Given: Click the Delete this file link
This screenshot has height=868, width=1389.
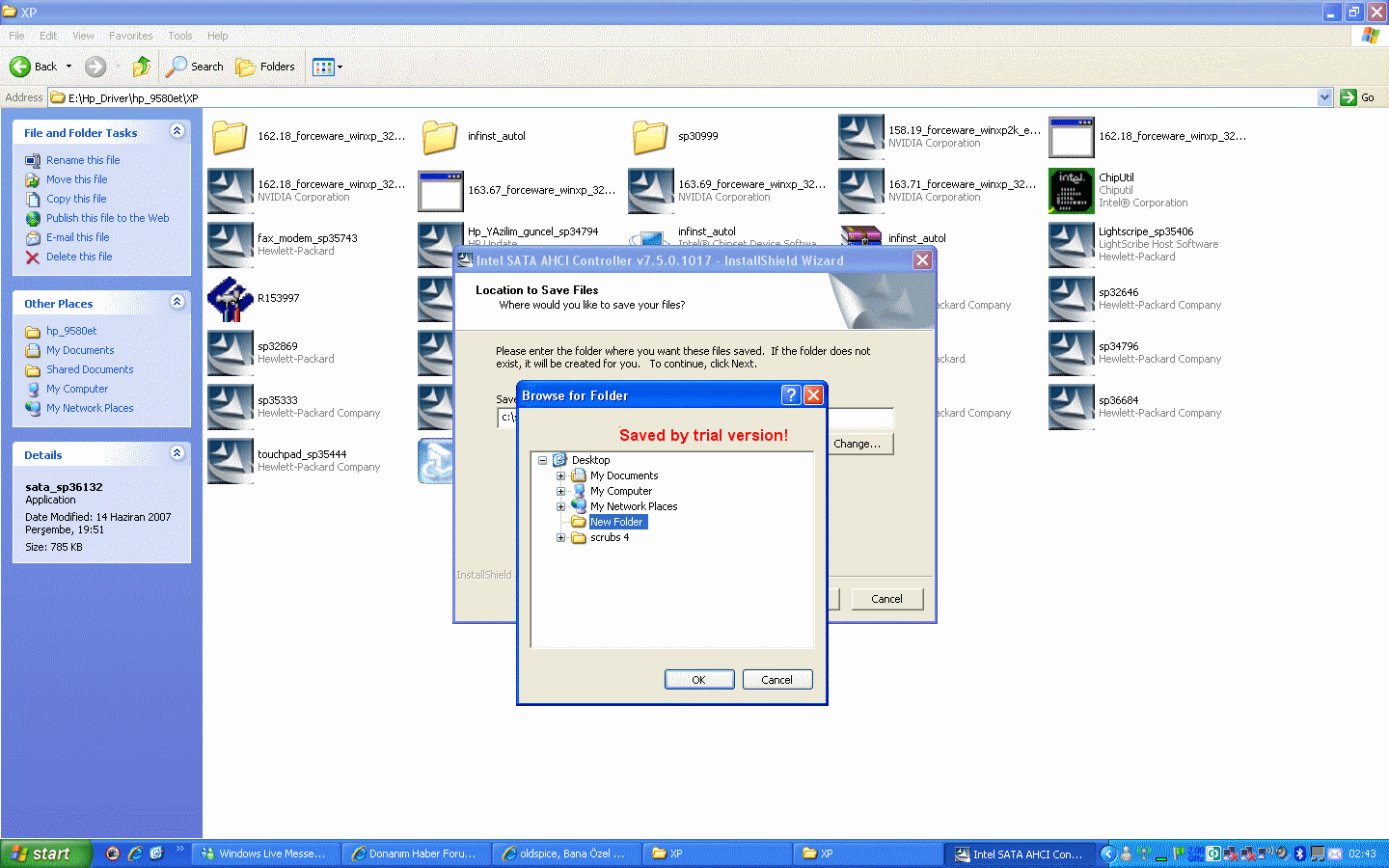Looking at the screenshot, I should pyautogui.click(x=79, y=257).
